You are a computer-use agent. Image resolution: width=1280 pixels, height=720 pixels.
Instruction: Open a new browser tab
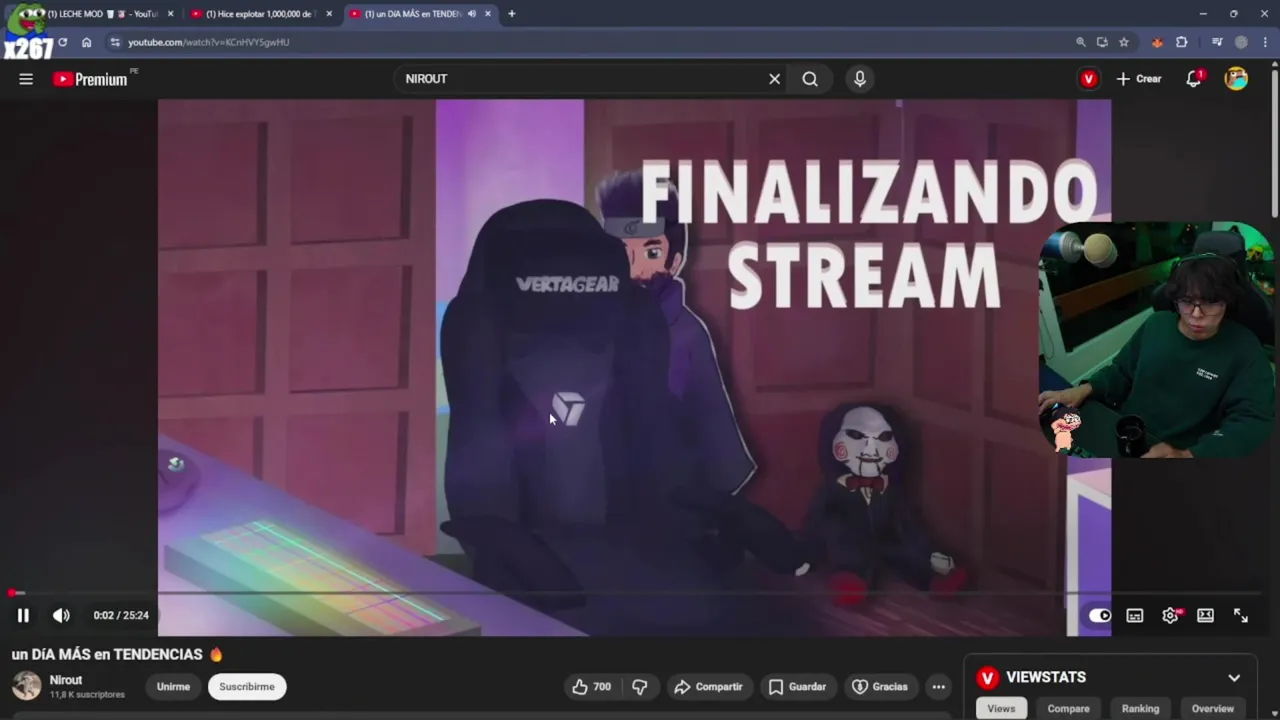511,14
